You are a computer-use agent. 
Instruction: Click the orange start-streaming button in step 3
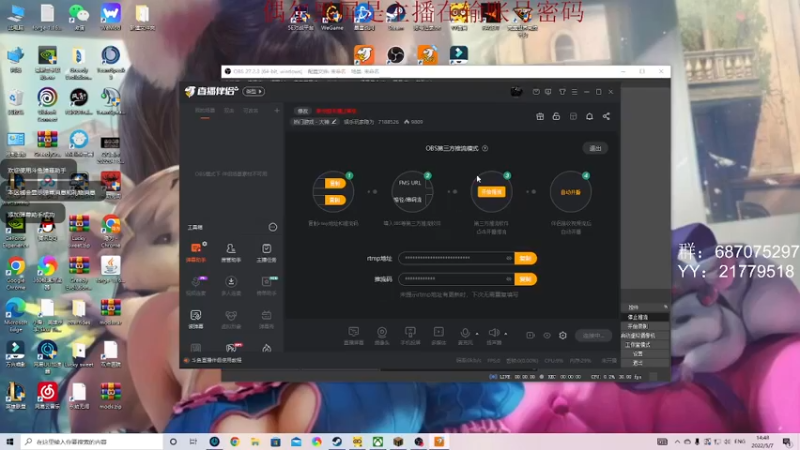[x=491, y=192]
